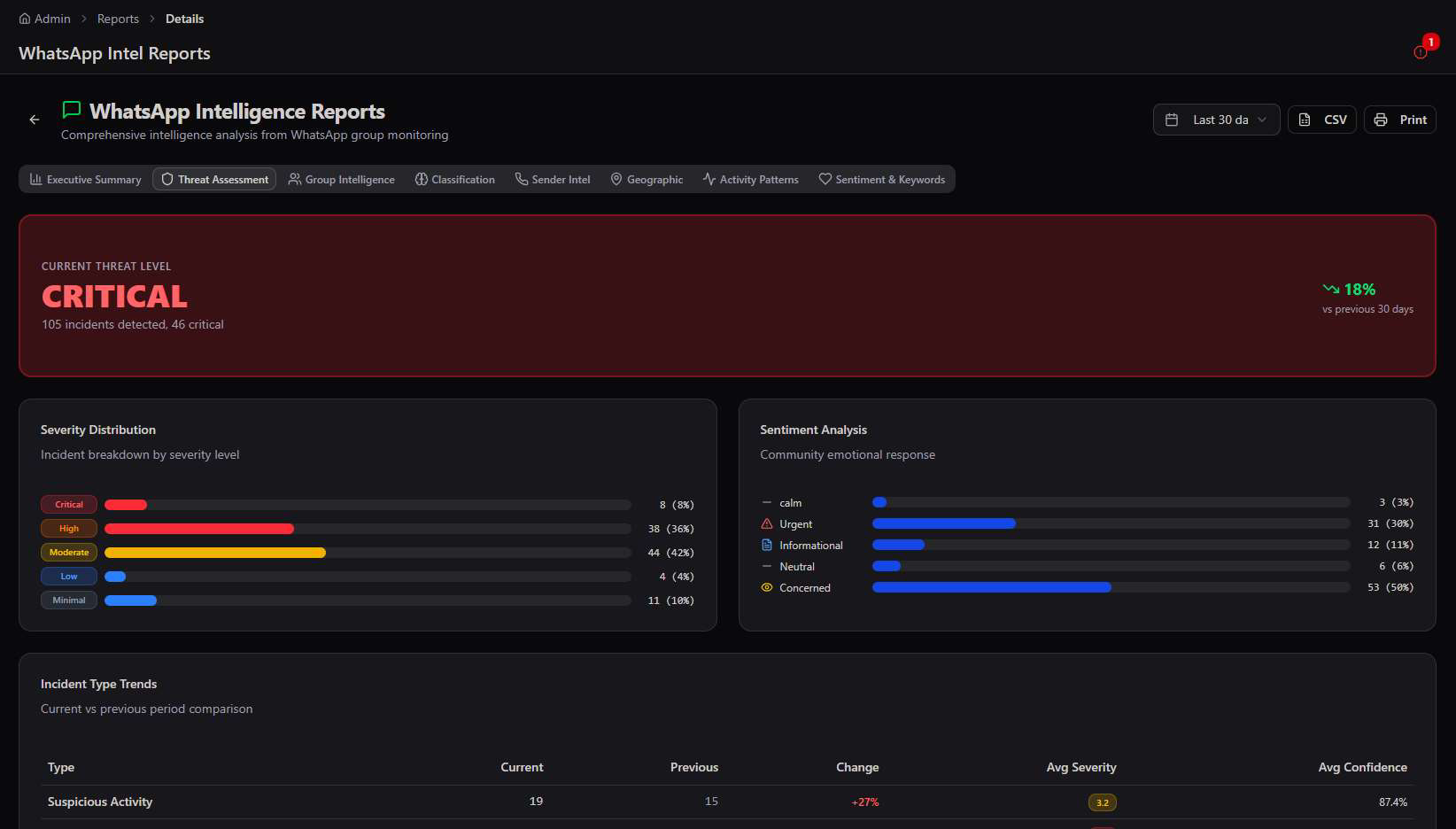Click the heart icon of Sentiment & Keywords

click(x=825, y=179)
